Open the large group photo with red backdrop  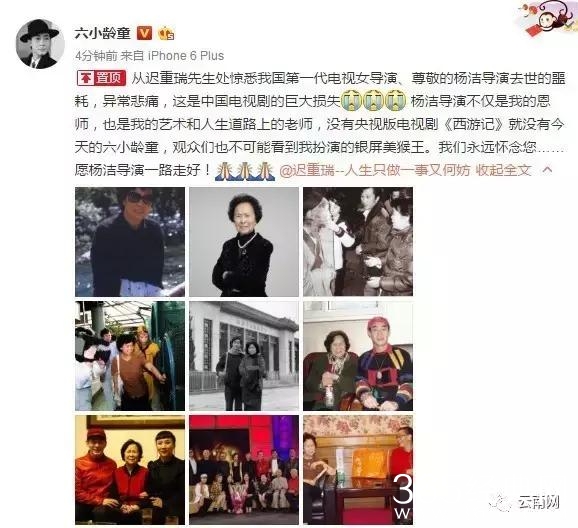(244, 470)
